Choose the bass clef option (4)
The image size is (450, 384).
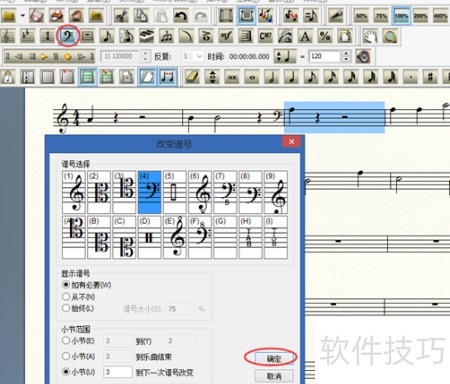(x=149, y=192)
